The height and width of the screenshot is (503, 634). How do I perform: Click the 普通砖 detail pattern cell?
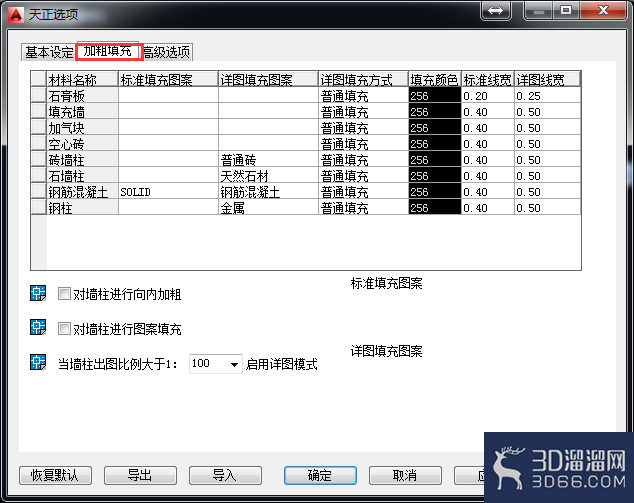[268, 160]
